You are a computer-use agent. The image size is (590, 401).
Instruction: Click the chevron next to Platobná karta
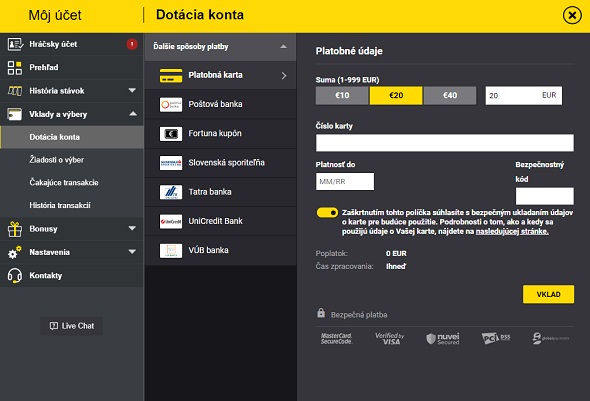284,76
